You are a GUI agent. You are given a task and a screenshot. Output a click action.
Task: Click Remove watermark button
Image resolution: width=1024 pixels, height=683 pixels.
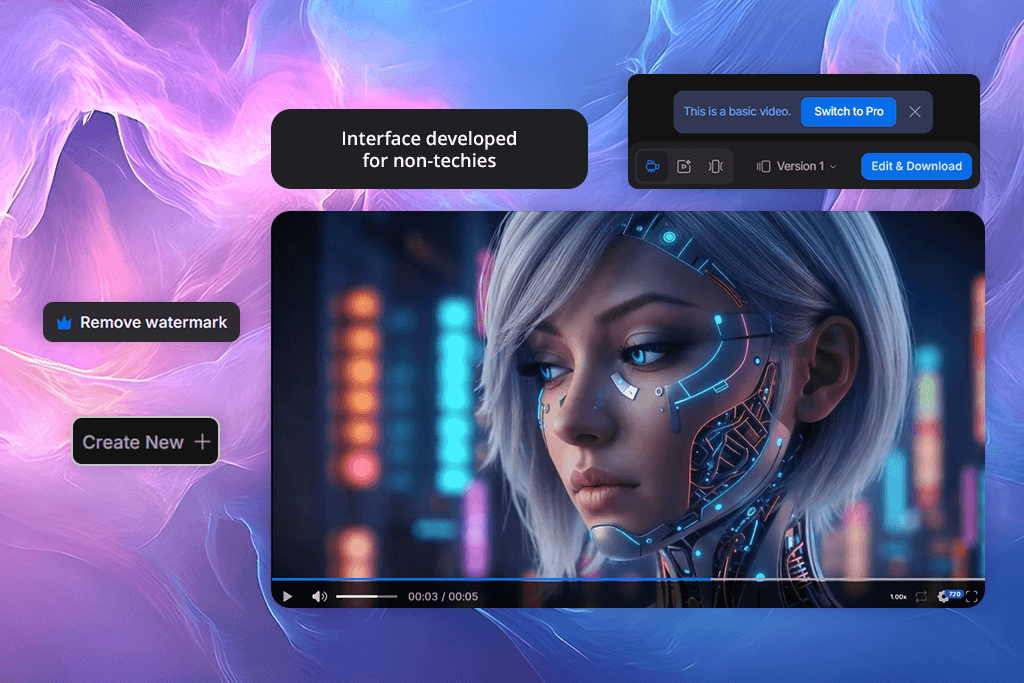[x=142, y=322]
